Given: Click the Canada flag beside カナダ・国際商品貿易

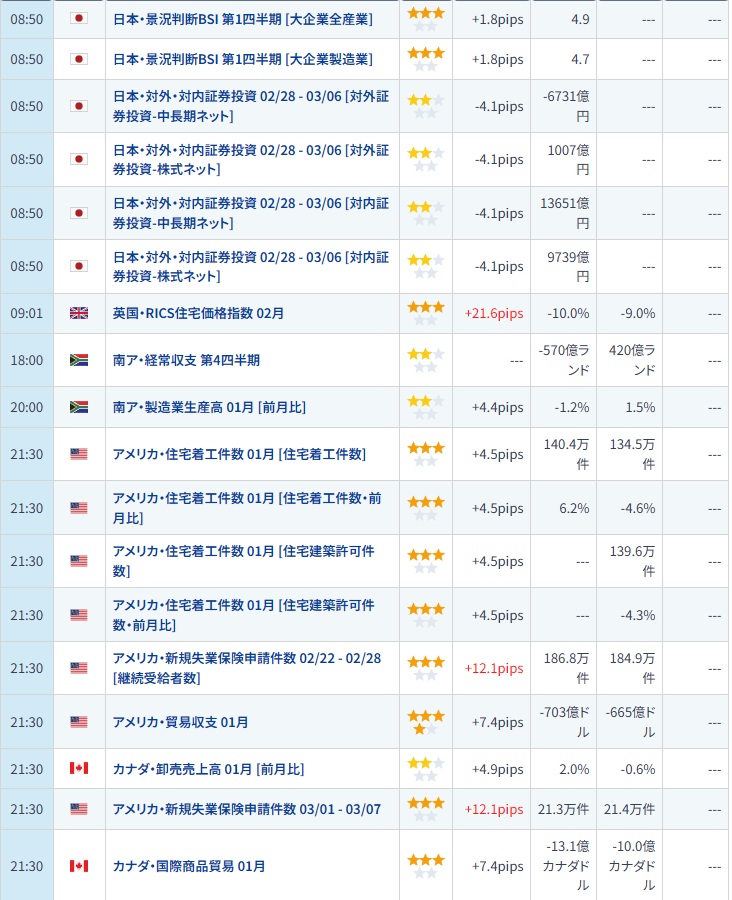Looking at the screenshot, I should point(79,865).
